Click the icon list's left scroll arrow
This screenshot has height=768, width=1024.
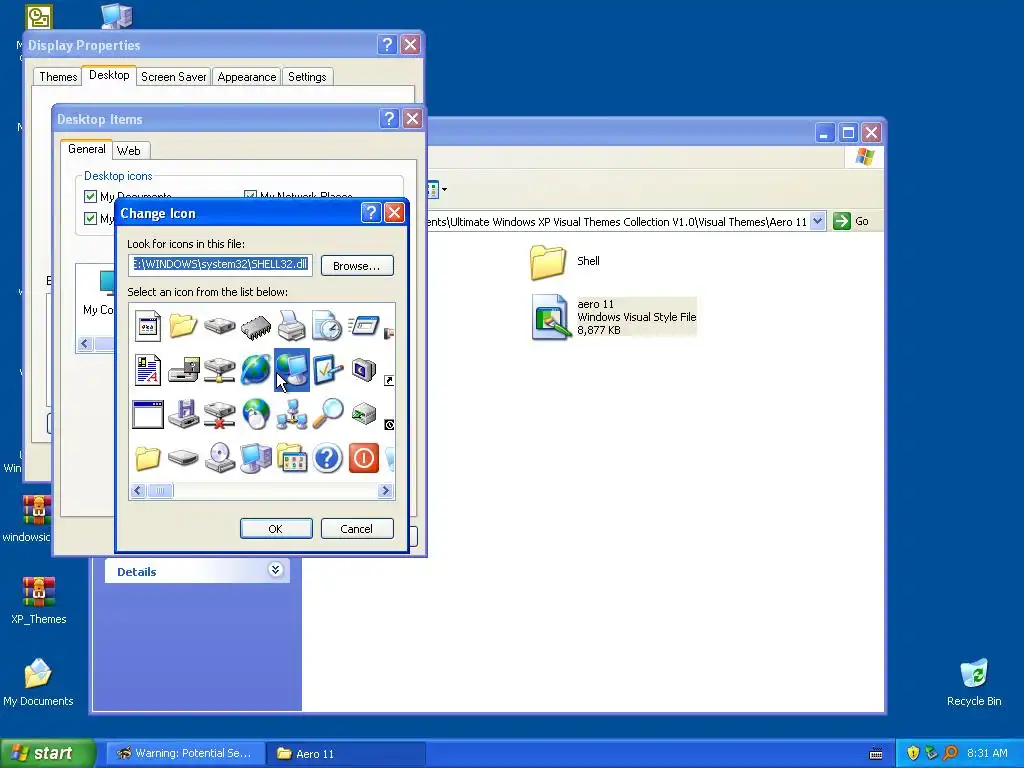138,490
